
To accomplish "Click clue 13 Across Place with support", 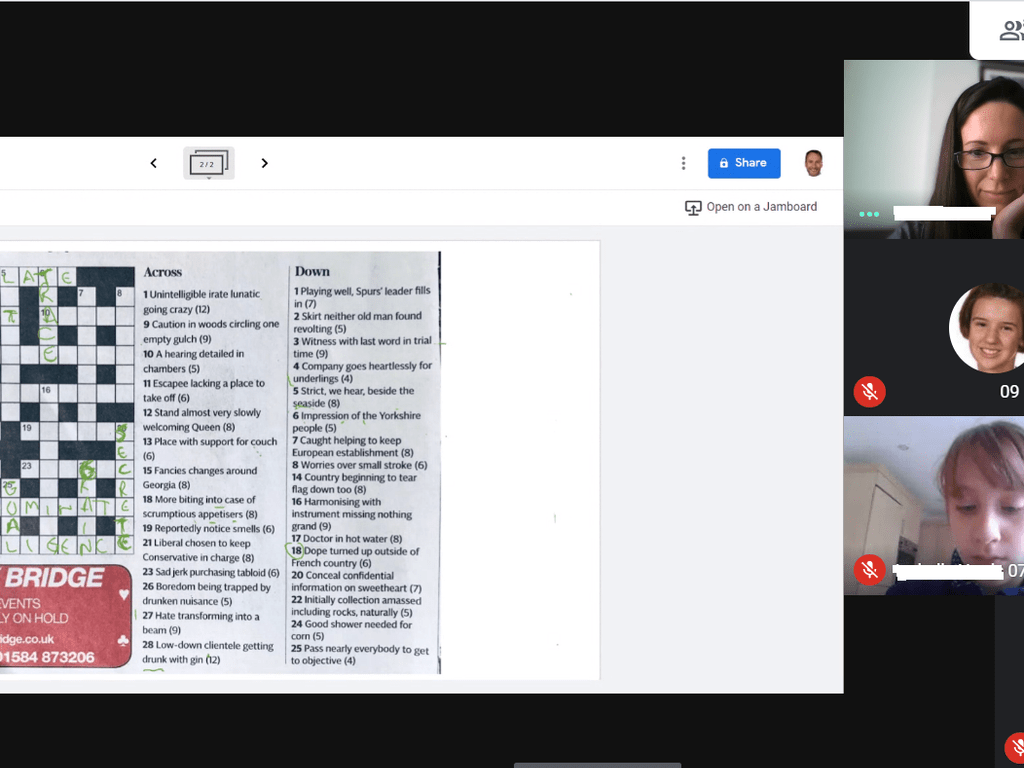I will click(210, 449).
